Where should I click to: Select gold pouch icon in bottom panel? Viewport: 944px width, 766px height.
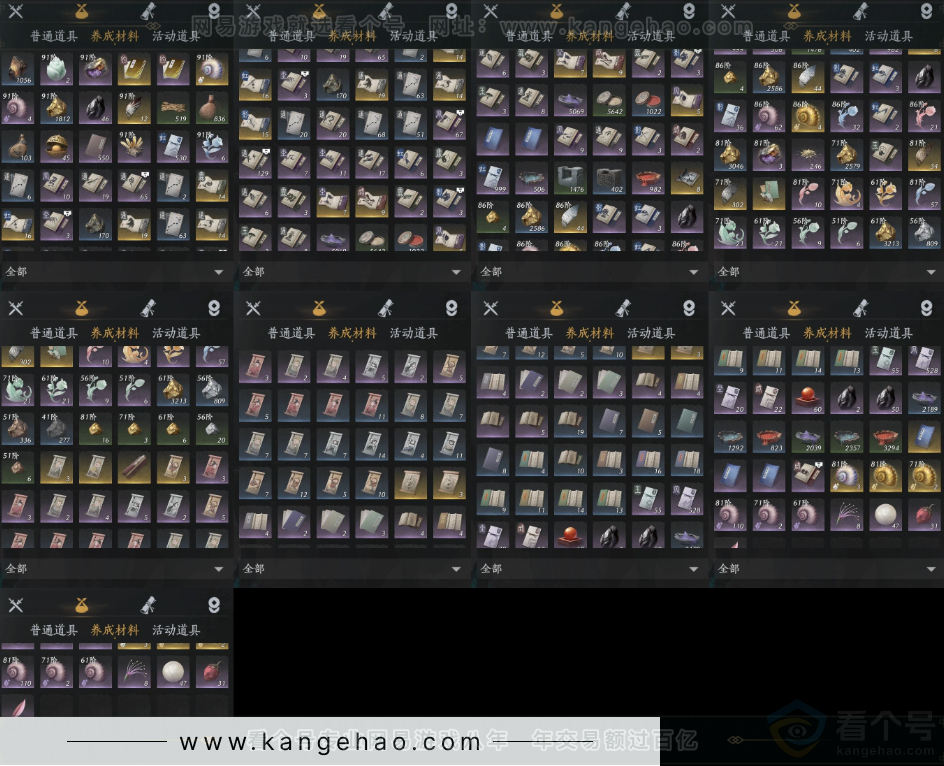pyautogui.click(x=82, y=605)
